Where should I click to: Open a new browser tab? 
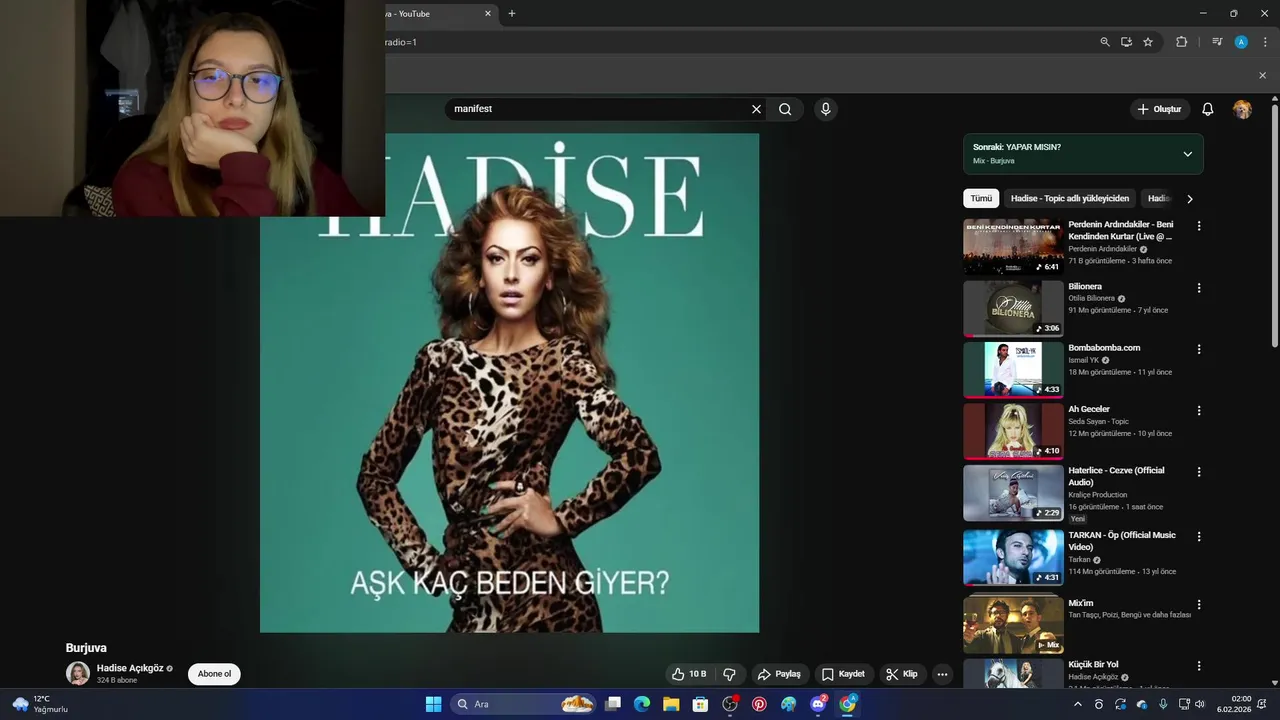click(x=512, y=14)
